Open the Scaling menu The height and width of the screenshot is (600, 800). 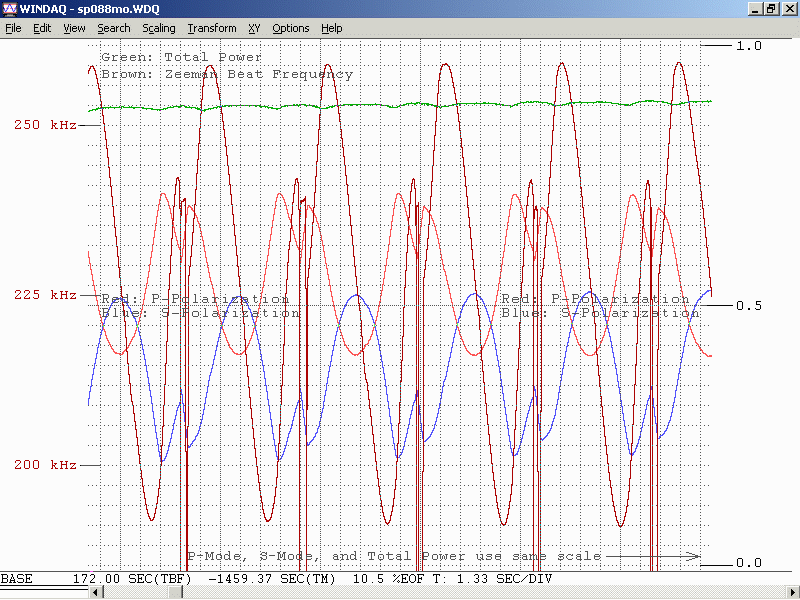pos(158,28)
